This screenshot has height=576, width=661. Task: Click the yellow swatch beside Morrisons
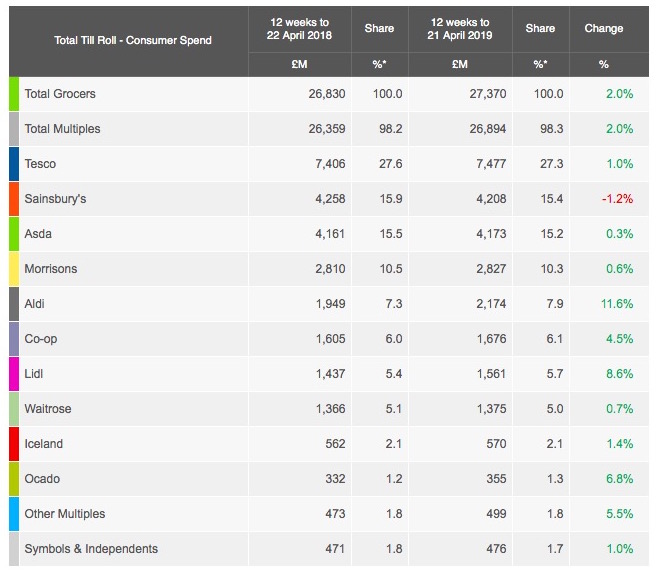[x=14, y=269]
